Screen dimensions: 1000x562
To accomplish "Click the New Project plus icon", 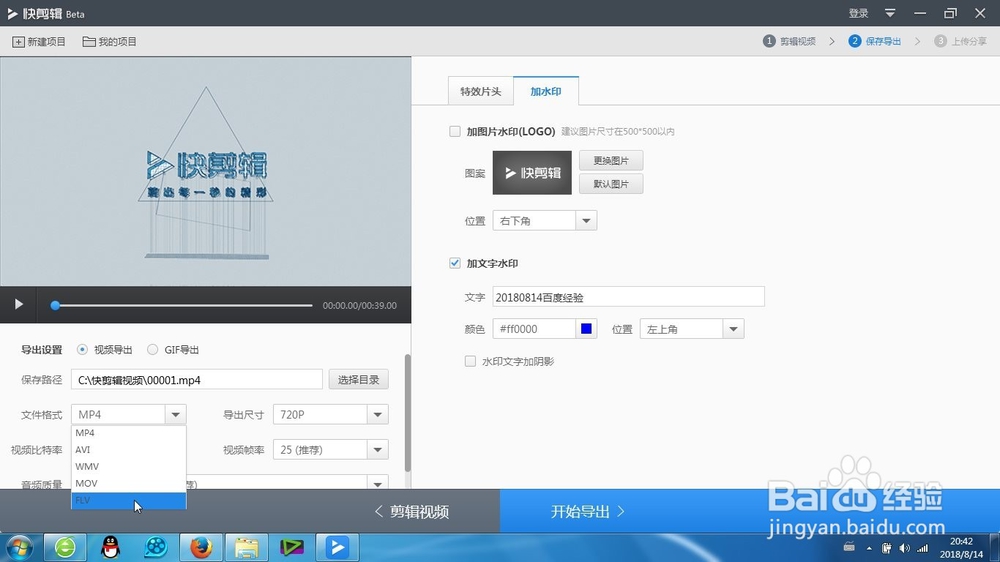I will [18, 41].
